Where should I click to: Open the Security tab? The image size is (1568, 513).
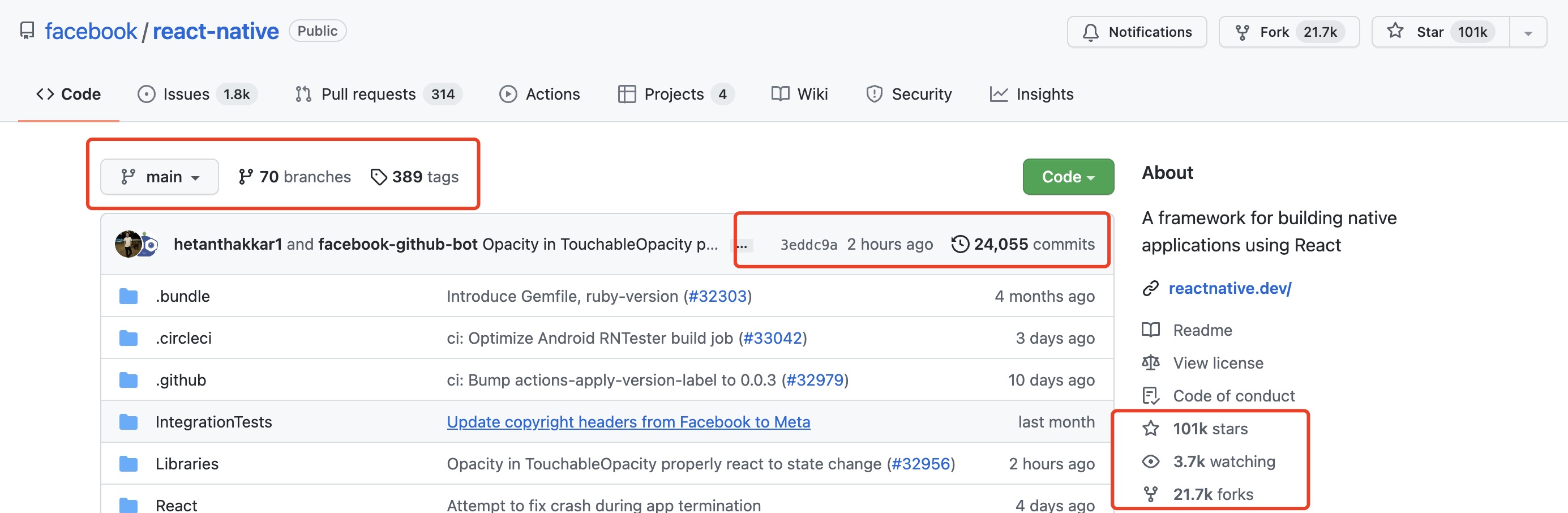[x=909, y=95]
